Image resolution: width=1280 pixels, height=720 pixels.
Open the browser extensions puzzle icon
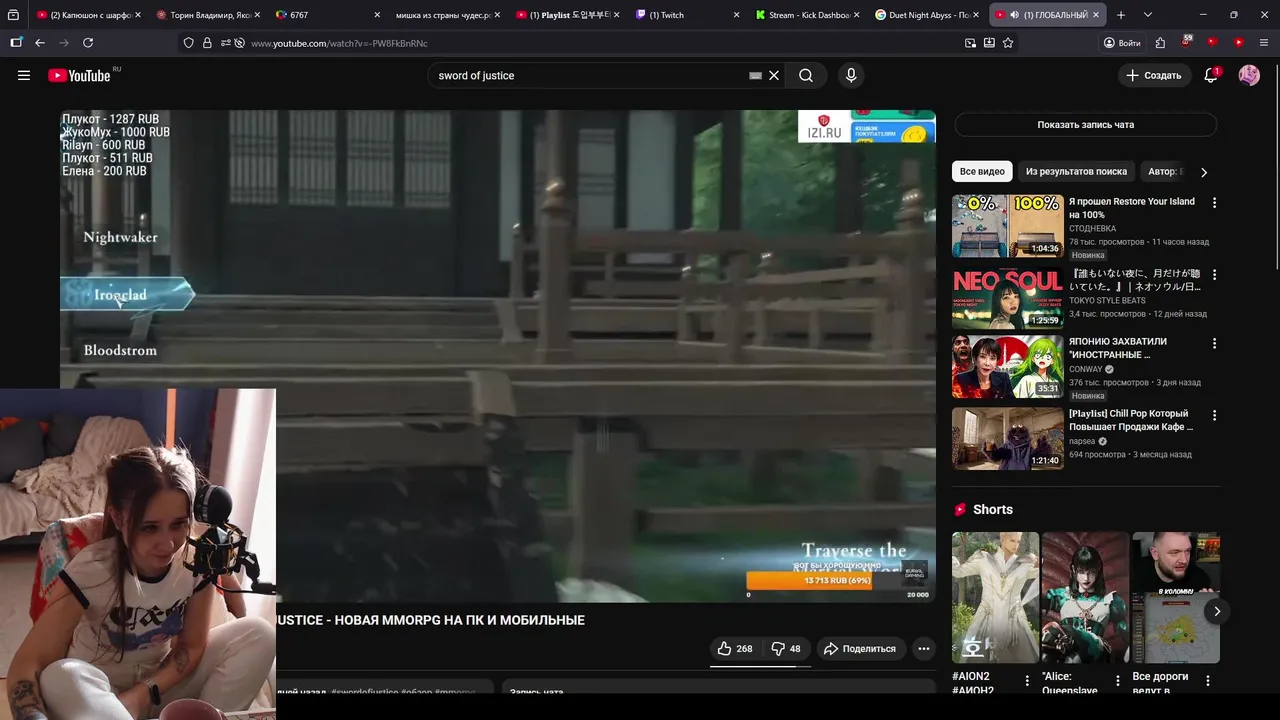1160,43
